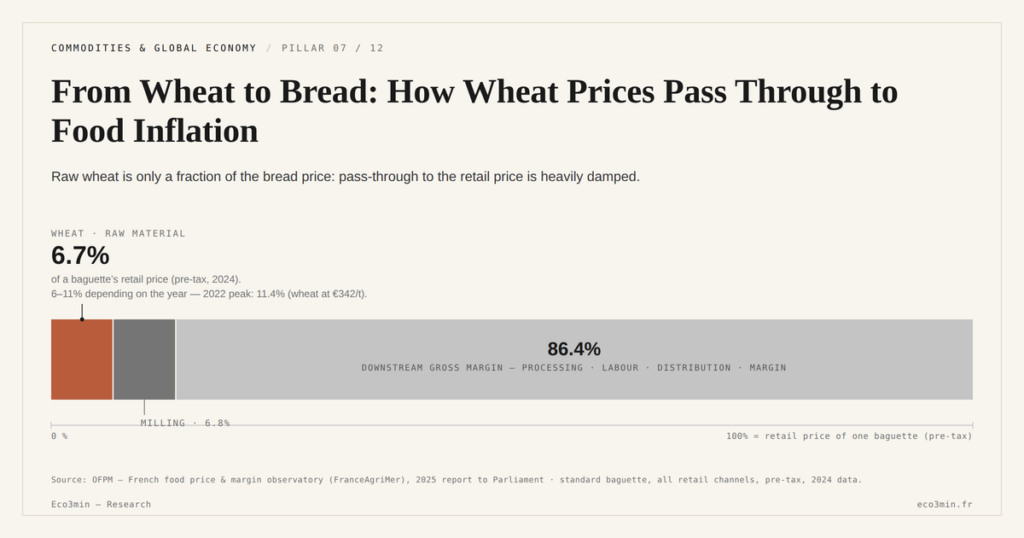This screenshot has height=538, width=1024.
Task: Click the OFPM source citation line
Action: (x=456, y=479)
